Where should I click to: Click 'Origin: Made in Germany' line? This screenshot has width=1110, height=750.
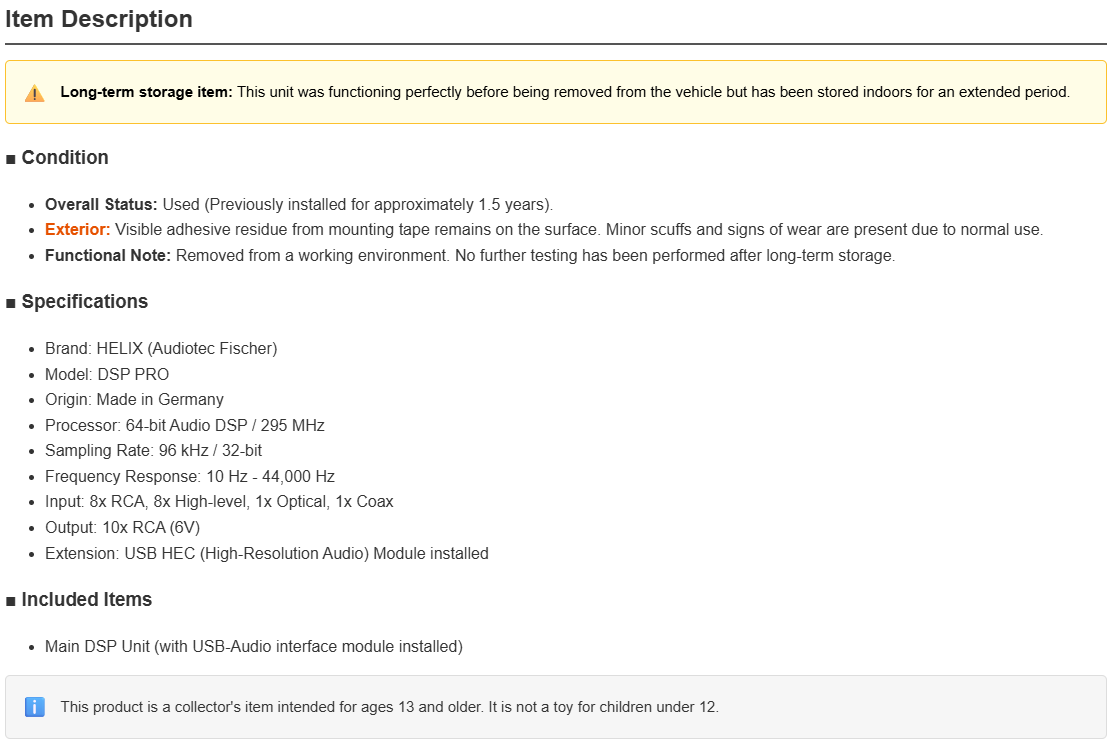click(x=135, y=399)
